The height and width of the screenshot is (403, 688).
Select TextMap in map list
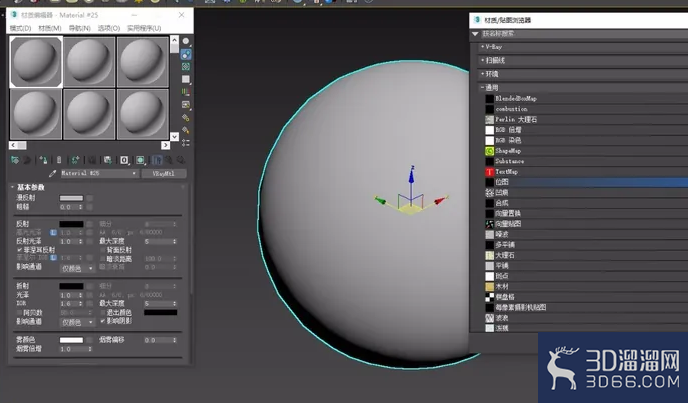tap(584, 172)
